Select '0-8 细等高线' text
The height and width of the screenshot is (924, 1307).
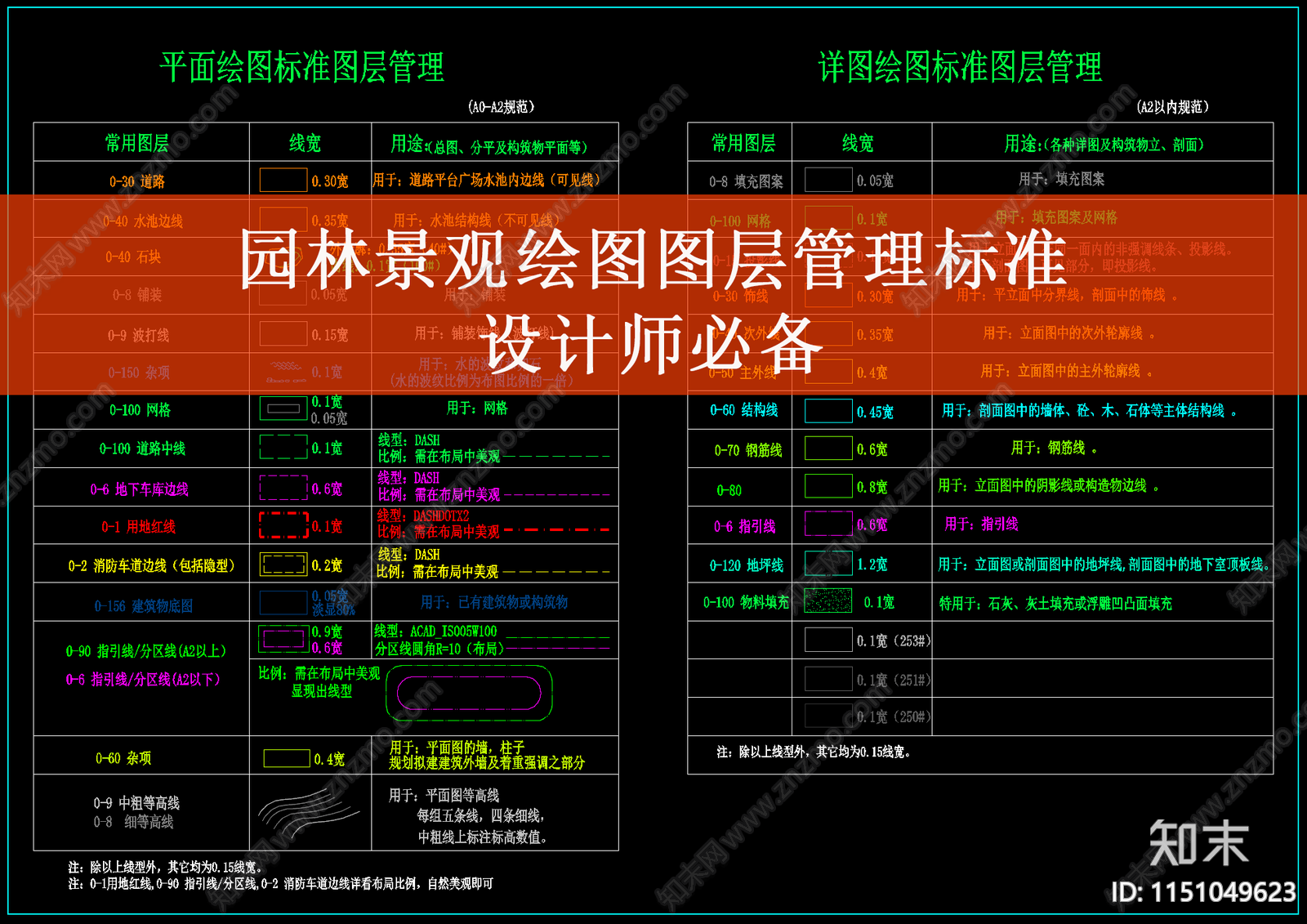[x=133, y=822]
